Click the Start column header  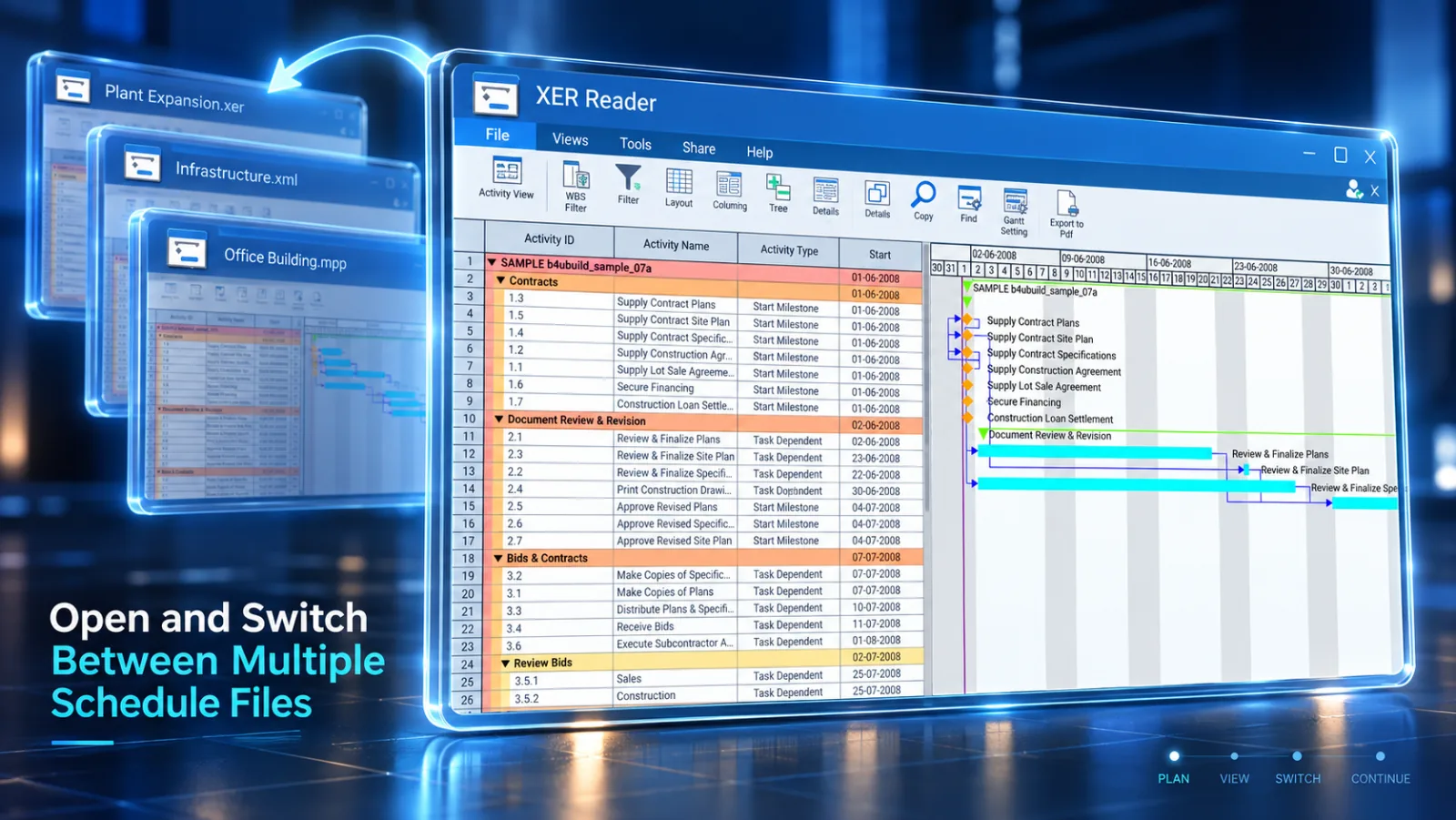pos(880,255)
